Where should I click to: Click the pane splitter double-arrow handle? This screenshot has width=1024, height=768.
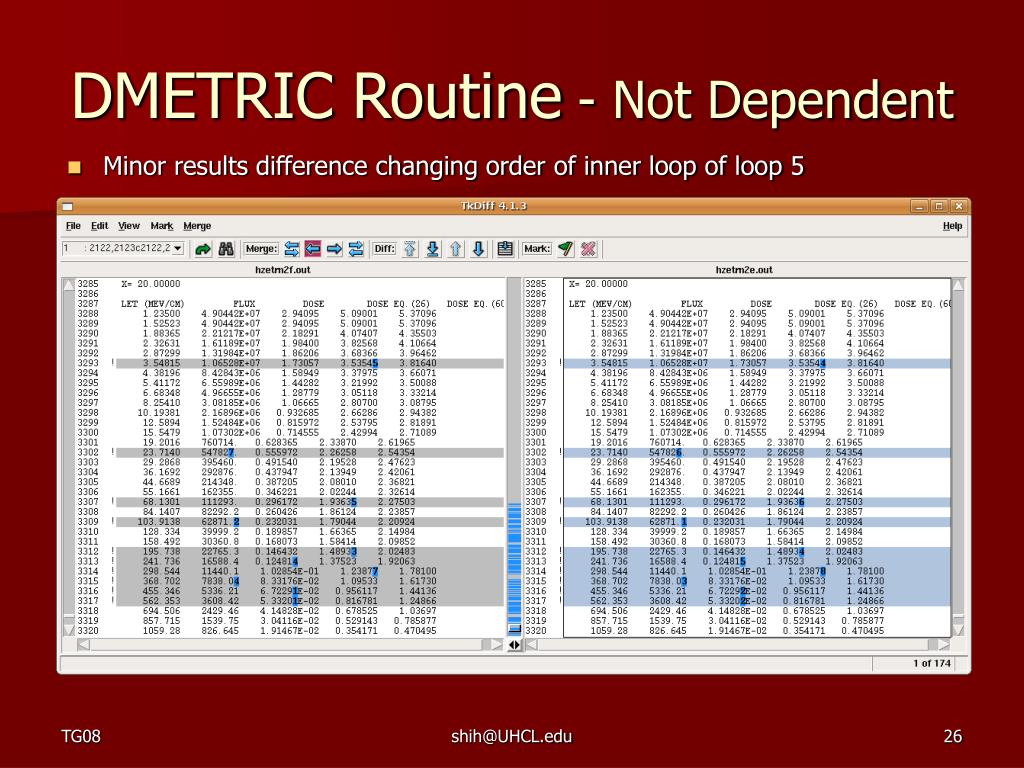[515, 645]
